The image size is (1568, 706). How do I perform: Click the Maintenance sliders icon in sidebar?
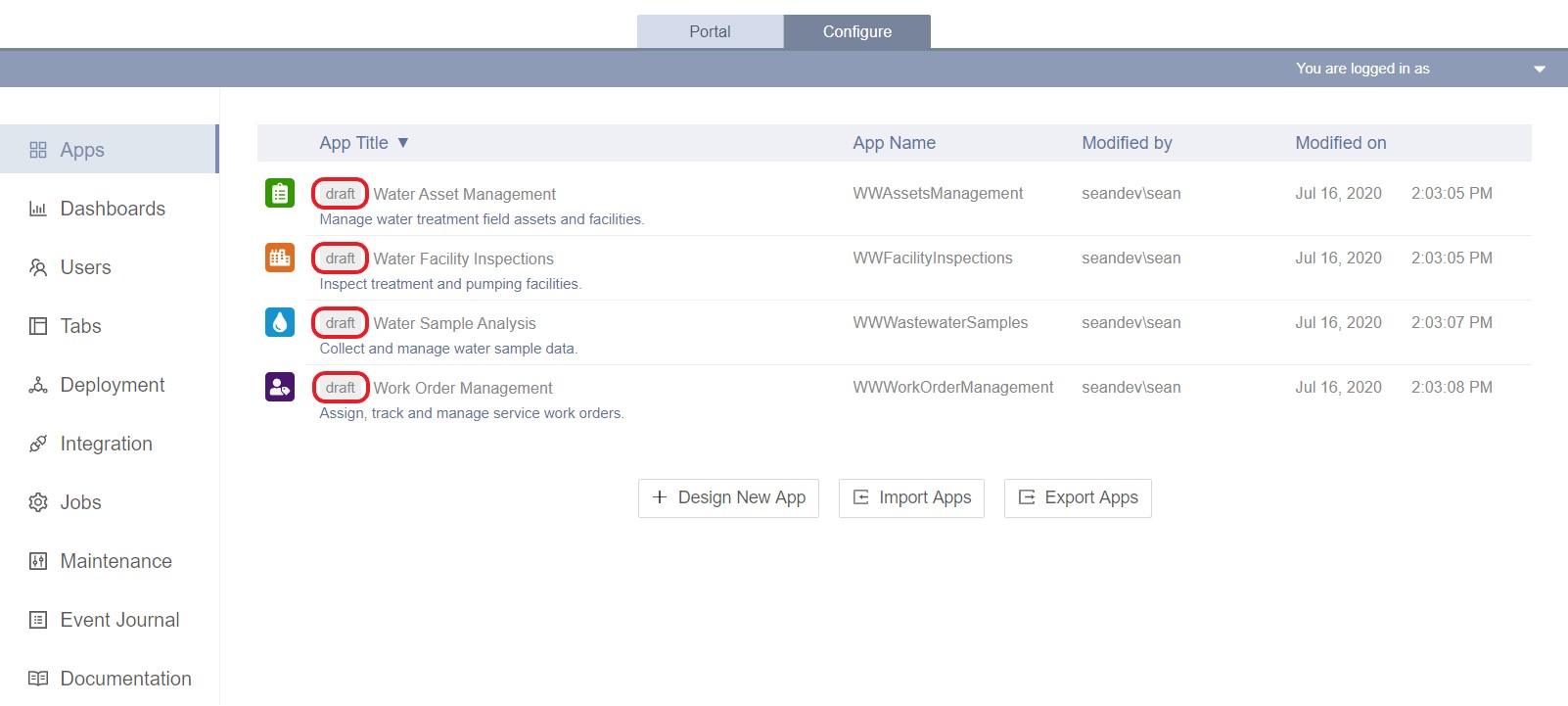coord(38,561)
